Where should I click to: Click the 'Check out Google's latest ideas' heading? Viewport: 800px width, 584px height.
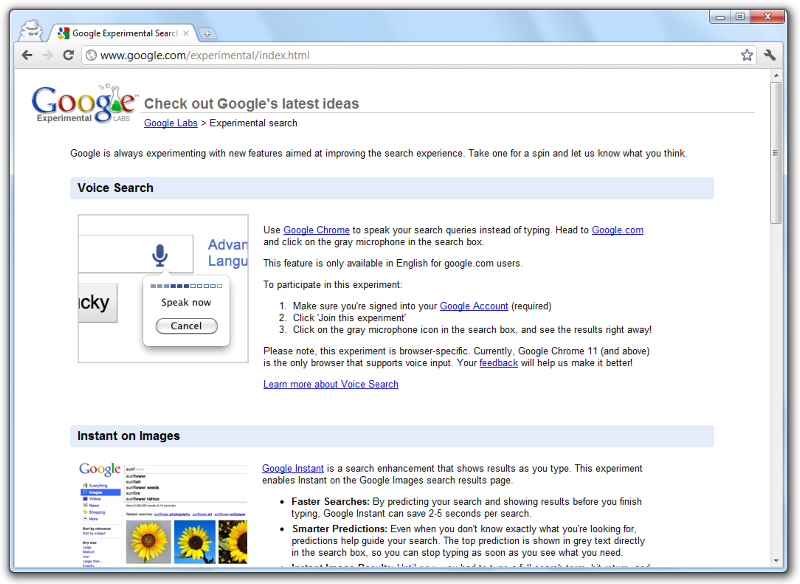(x=252, y=104)
